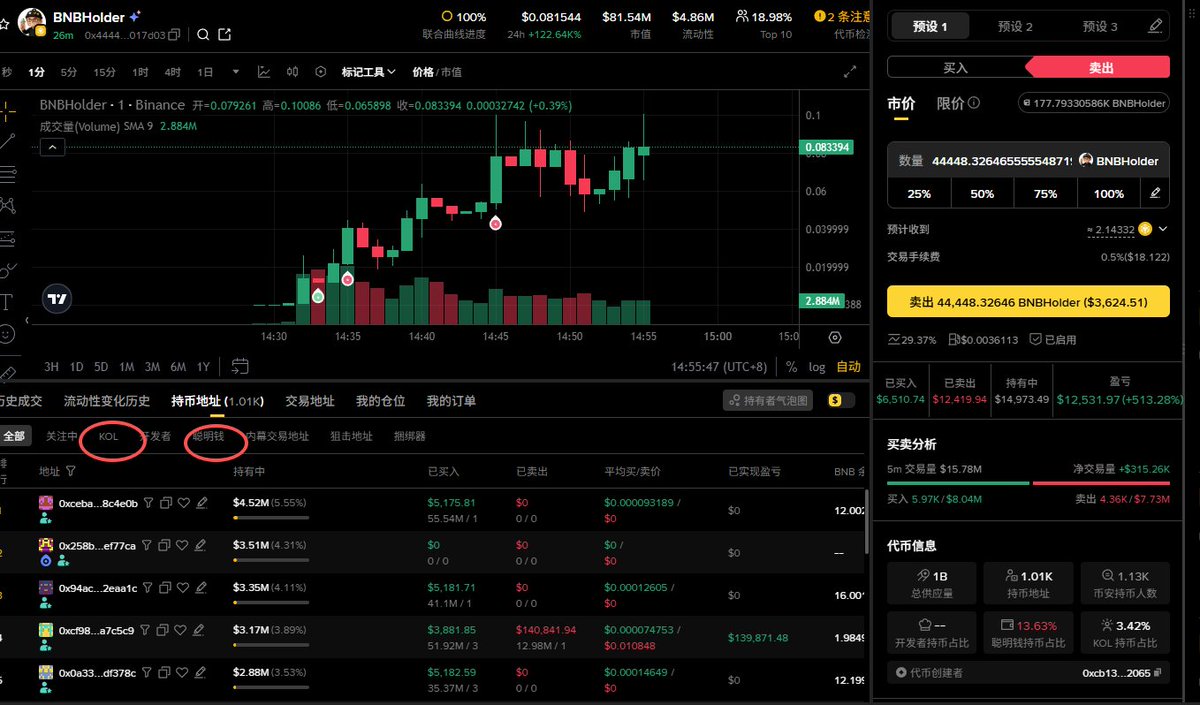This screenshot has width=1200, height=705.
Task: Open the share icon next to search
Action: [x=225, y=35]
